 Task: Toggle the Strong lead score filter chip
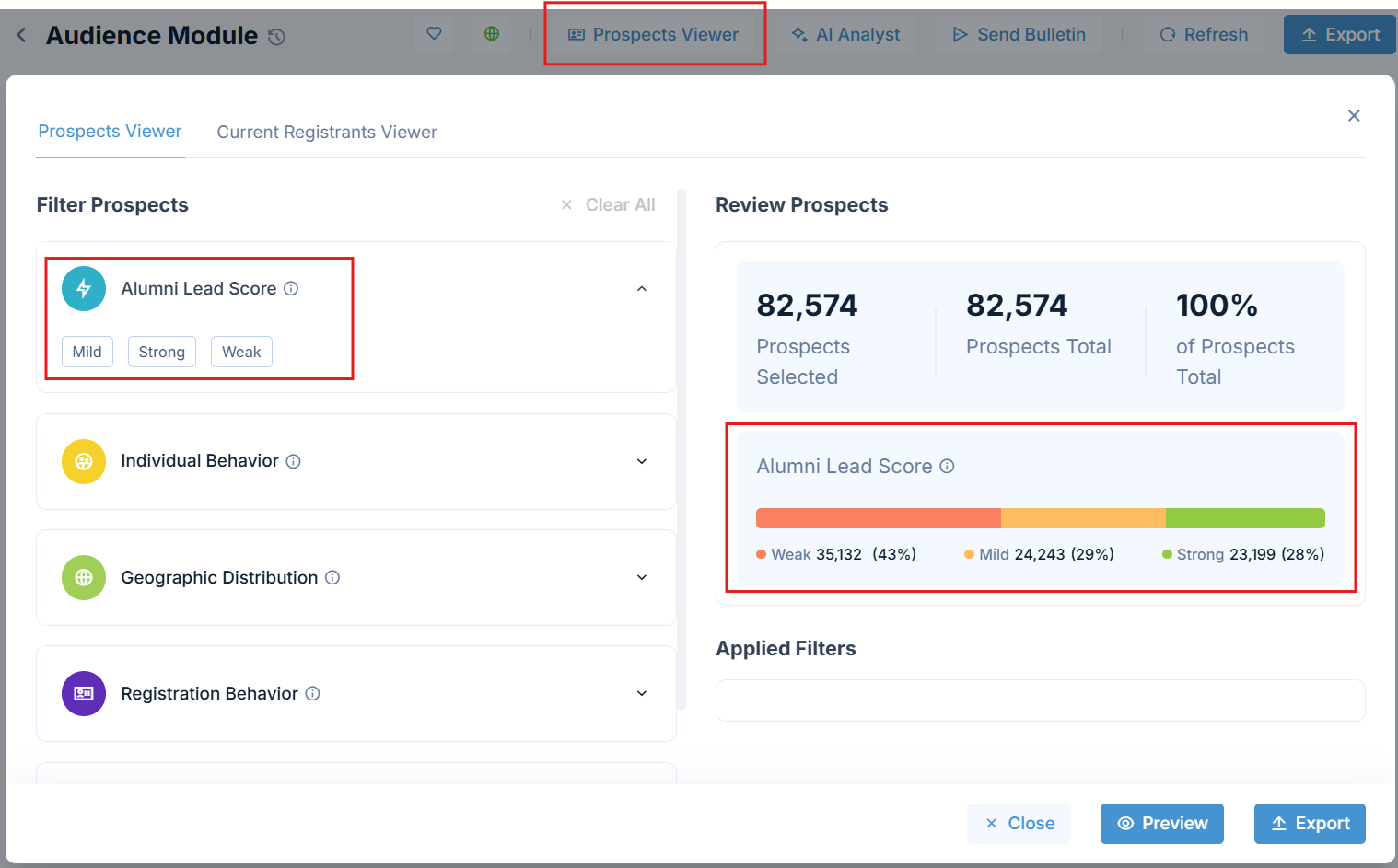pyautogui.click(x=162, y=352)
